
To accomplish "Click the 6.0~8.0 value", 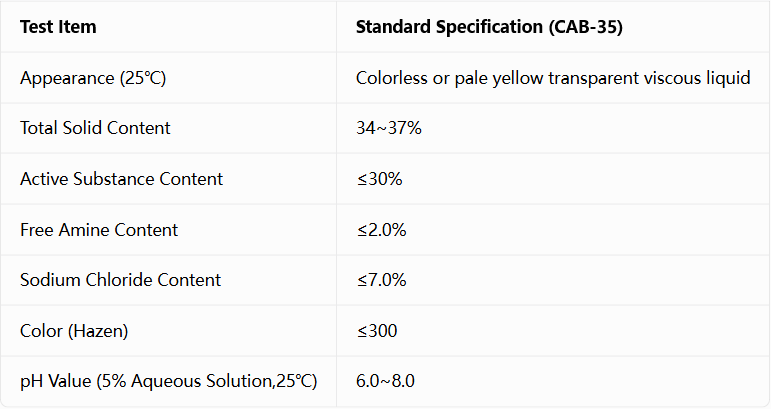I will (x=385, y=381).
